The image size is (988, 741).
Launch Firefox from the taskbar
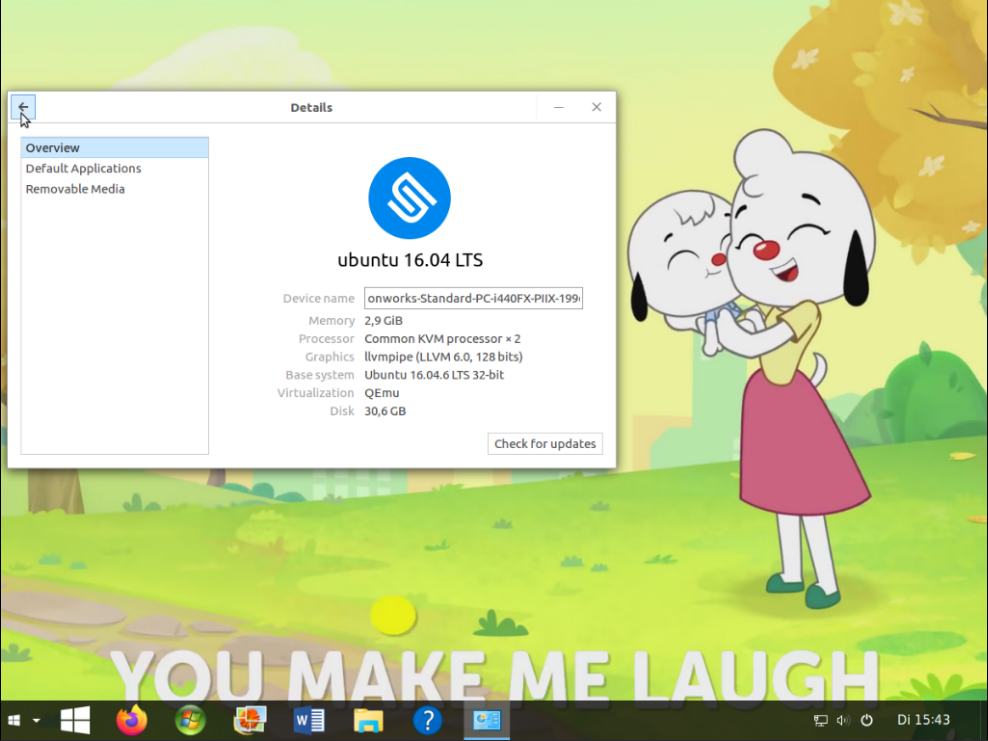point(132,720)
